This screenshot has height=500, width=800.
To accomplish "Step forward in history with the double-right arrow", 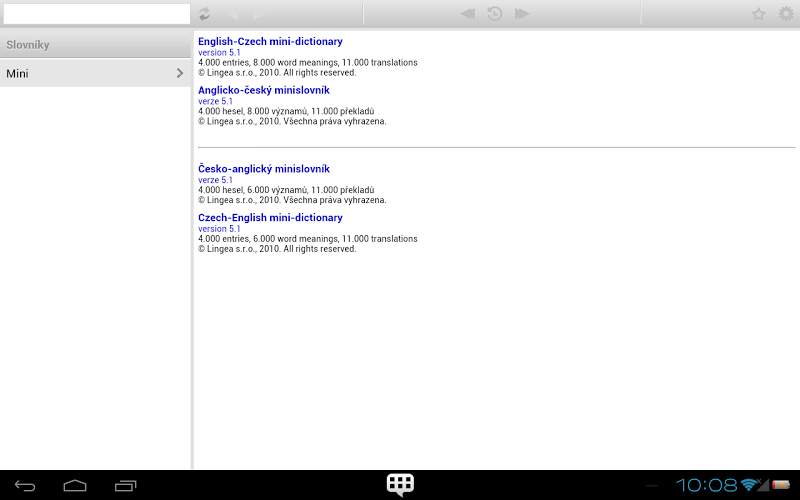I will pos(521,14).
